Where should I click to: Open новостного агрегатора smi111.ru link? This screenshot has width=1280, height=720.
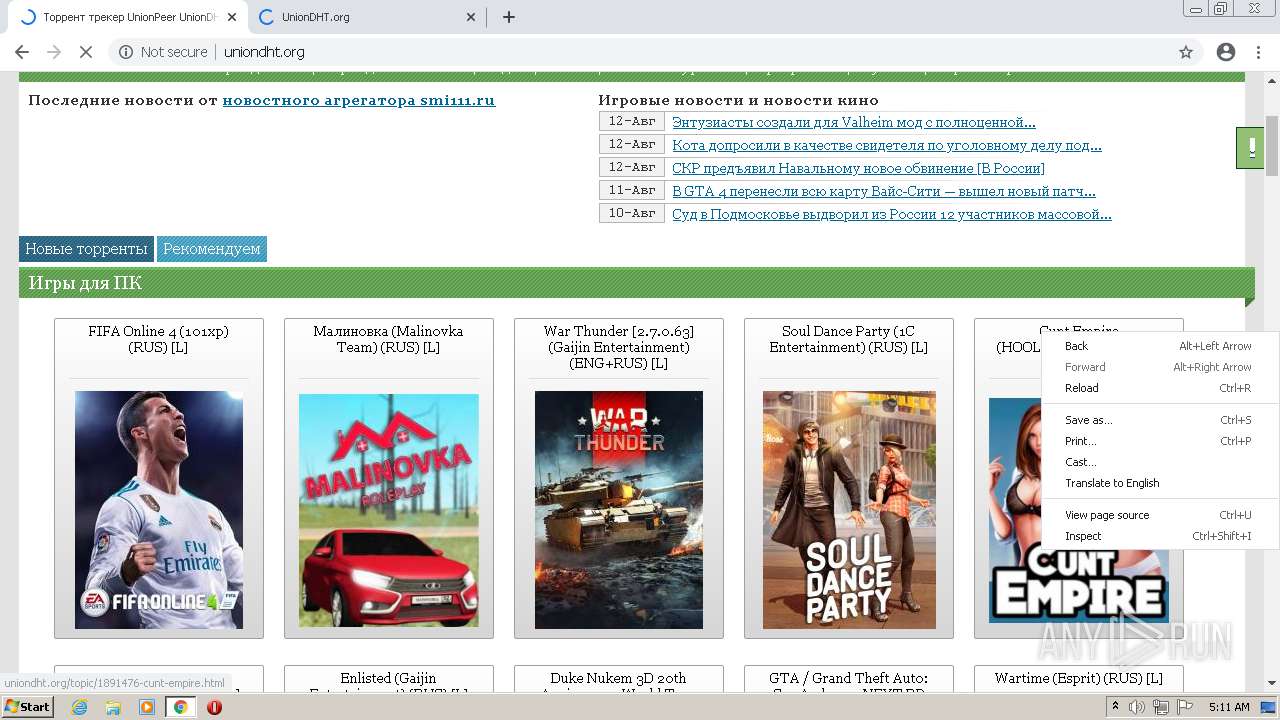pyautogui.click(x=358, y=100)
